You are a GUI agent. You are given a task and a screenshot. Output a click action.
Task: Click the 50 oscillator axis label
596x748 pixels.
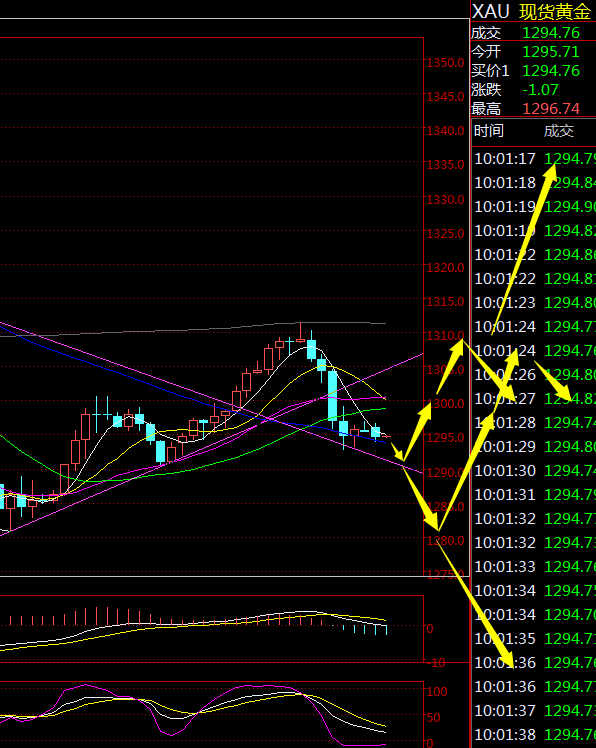click(433, 717)
